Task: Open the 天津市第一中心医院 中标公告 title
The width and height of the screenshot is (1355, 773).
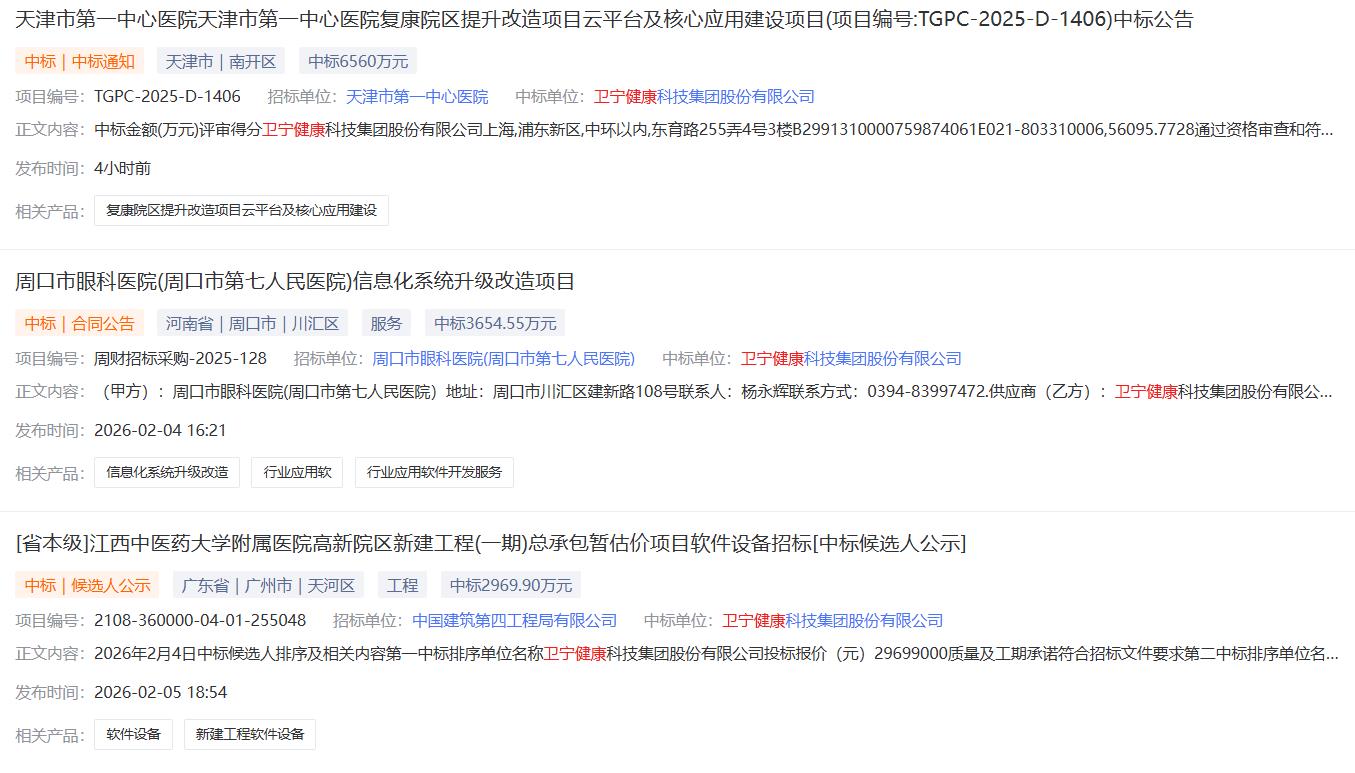Action: (604, 19)
